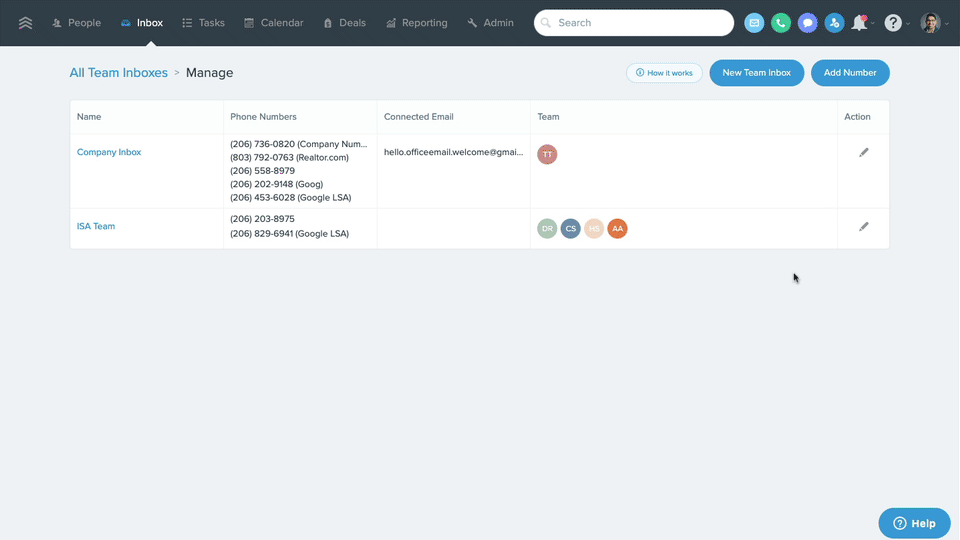Open the Help chat widget
The image size is (960, 540).
914,523
